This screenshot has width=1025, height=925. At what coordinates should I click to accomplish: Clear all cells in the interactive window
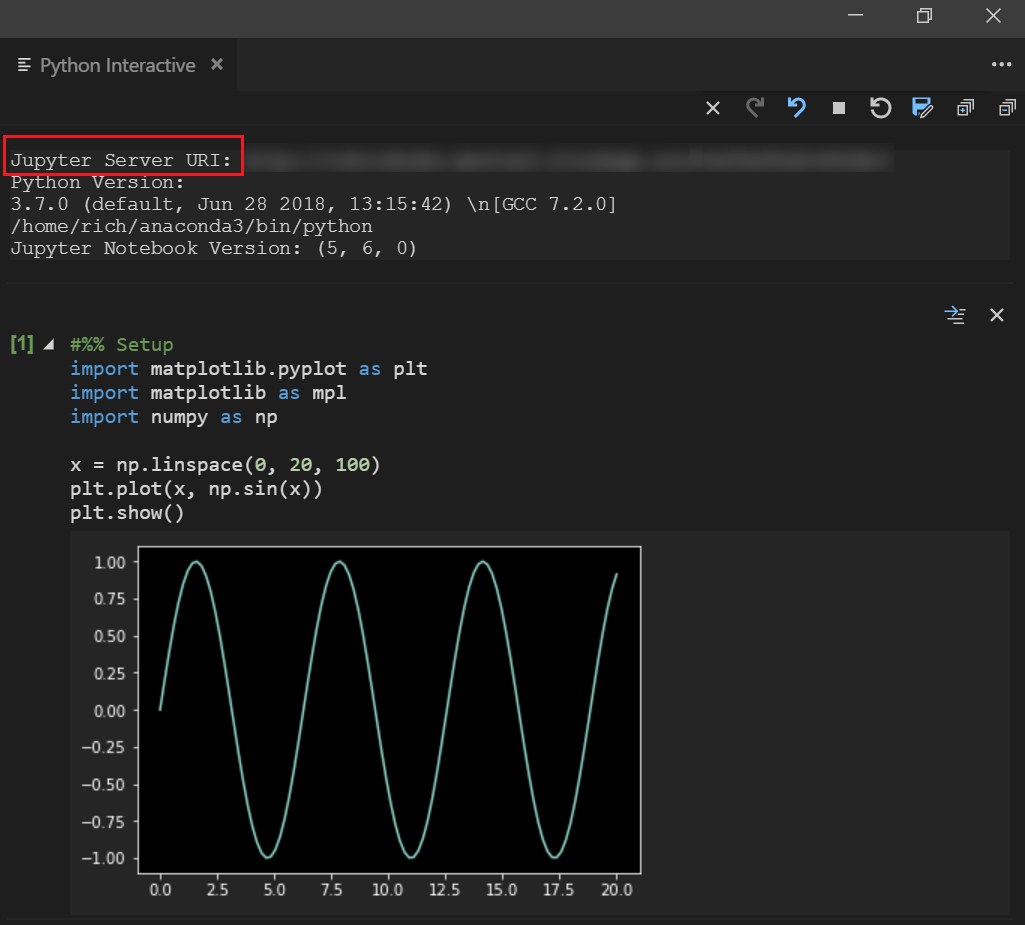712,107
